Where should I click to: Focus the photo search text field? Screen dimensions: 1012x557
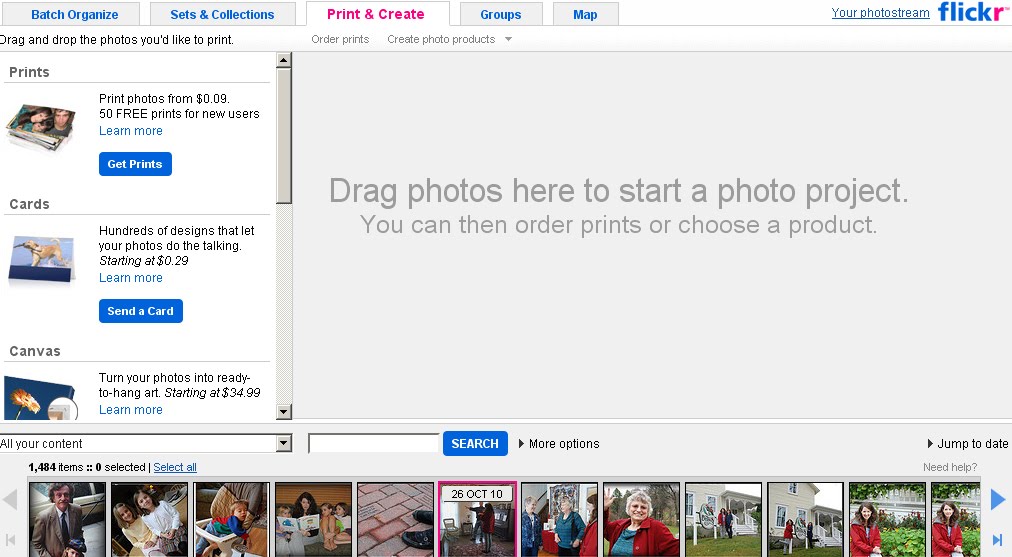374,443
